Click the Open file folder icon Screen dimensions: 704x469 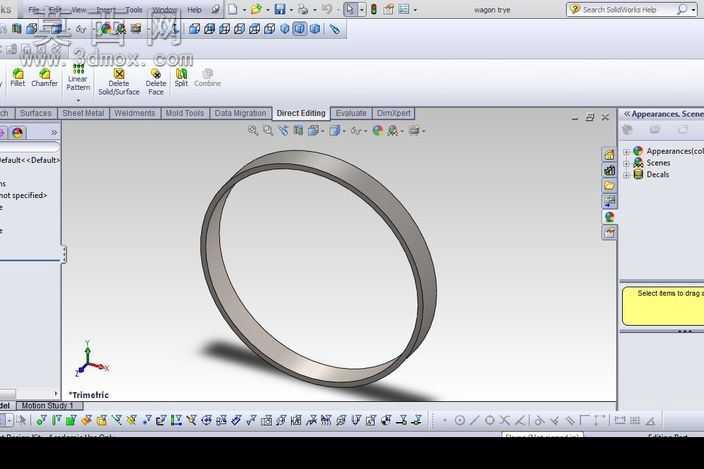click(x=256, y=9)
